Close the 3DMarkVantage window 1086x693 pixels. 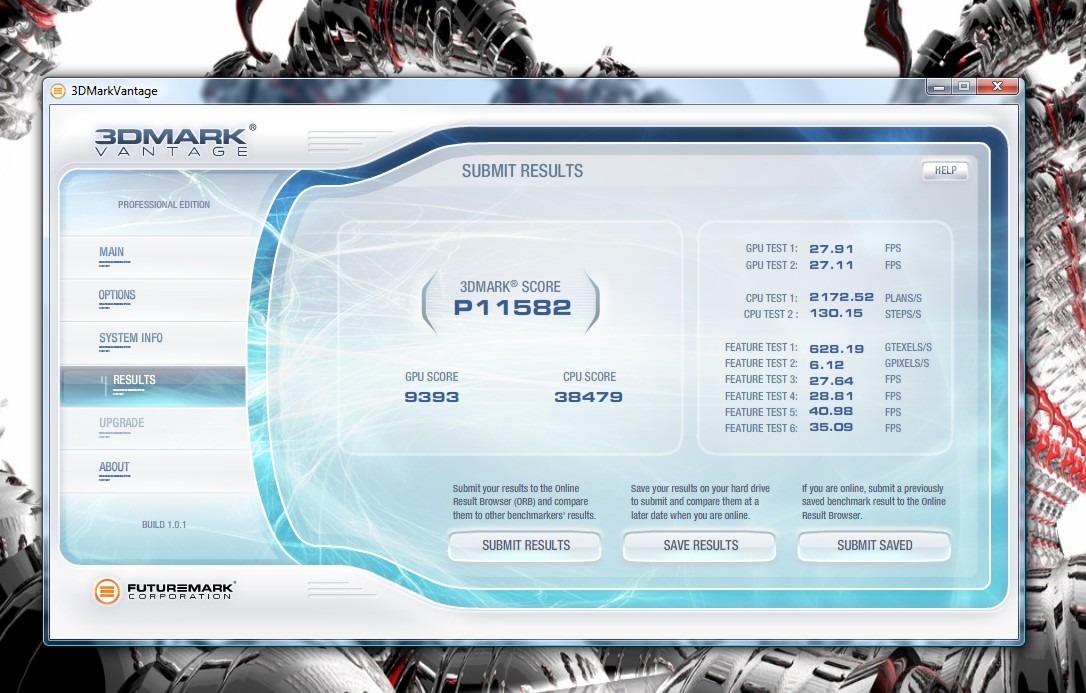pyautogui.click(x=997, y=87)
